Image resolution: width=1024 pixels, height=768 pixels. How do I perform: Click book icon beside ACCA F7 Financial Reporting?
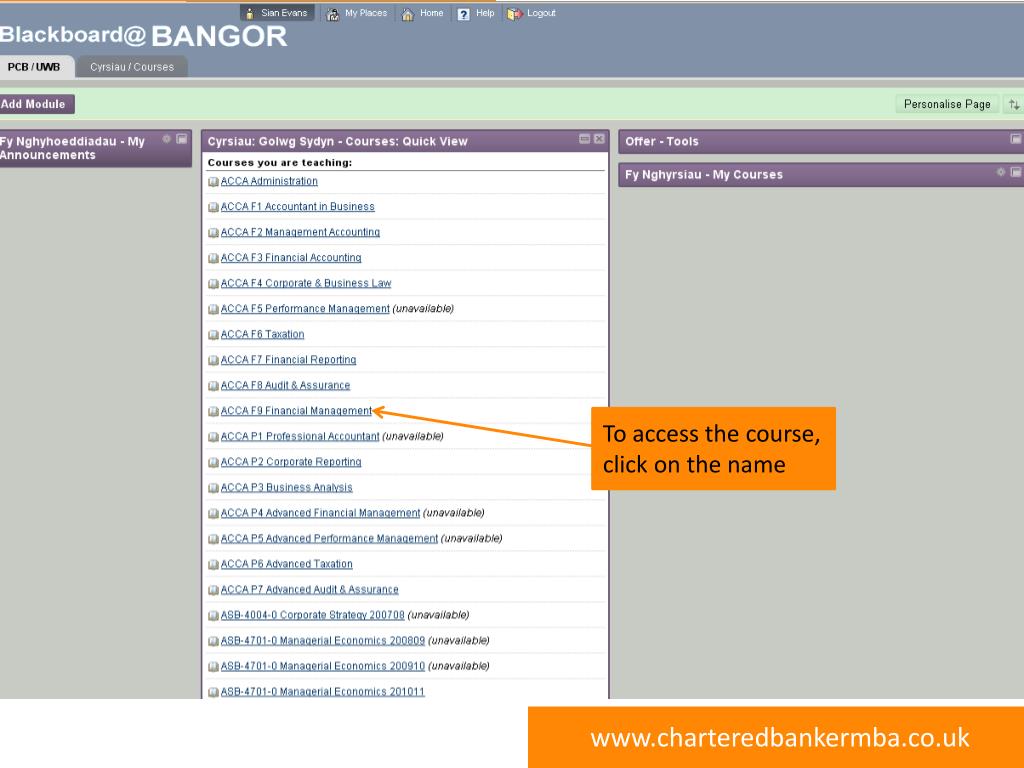coord(213,360)
